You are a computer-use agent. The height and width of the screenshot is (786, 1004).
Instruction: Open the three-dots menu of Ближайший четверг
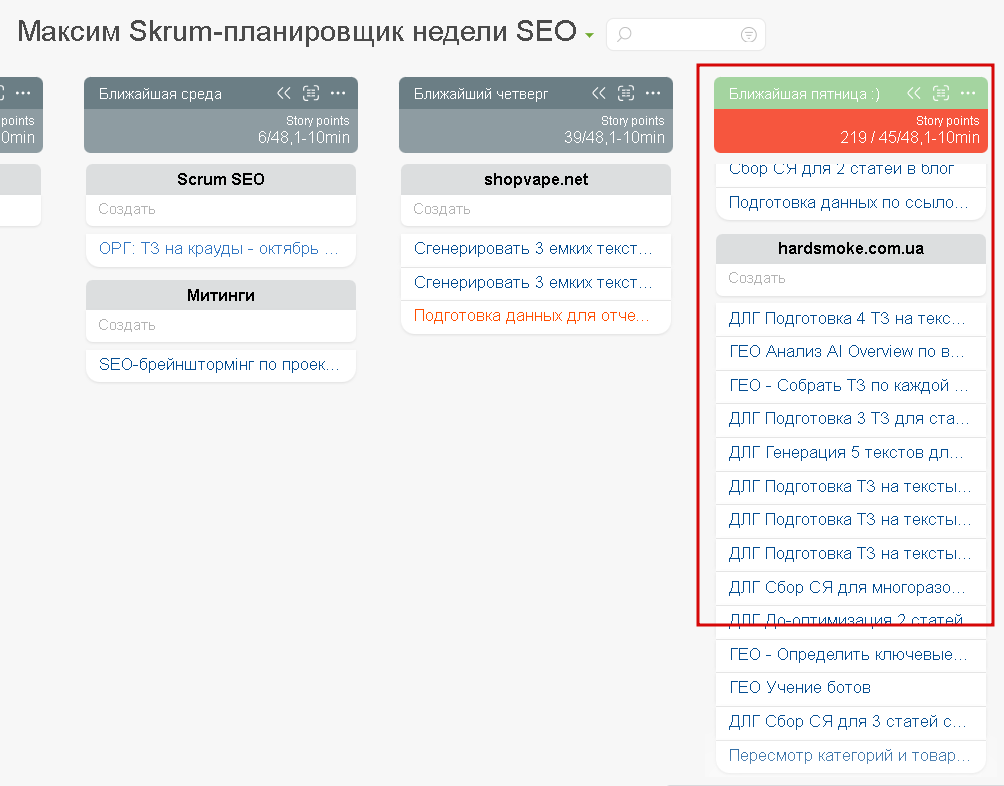coord(653,93)
